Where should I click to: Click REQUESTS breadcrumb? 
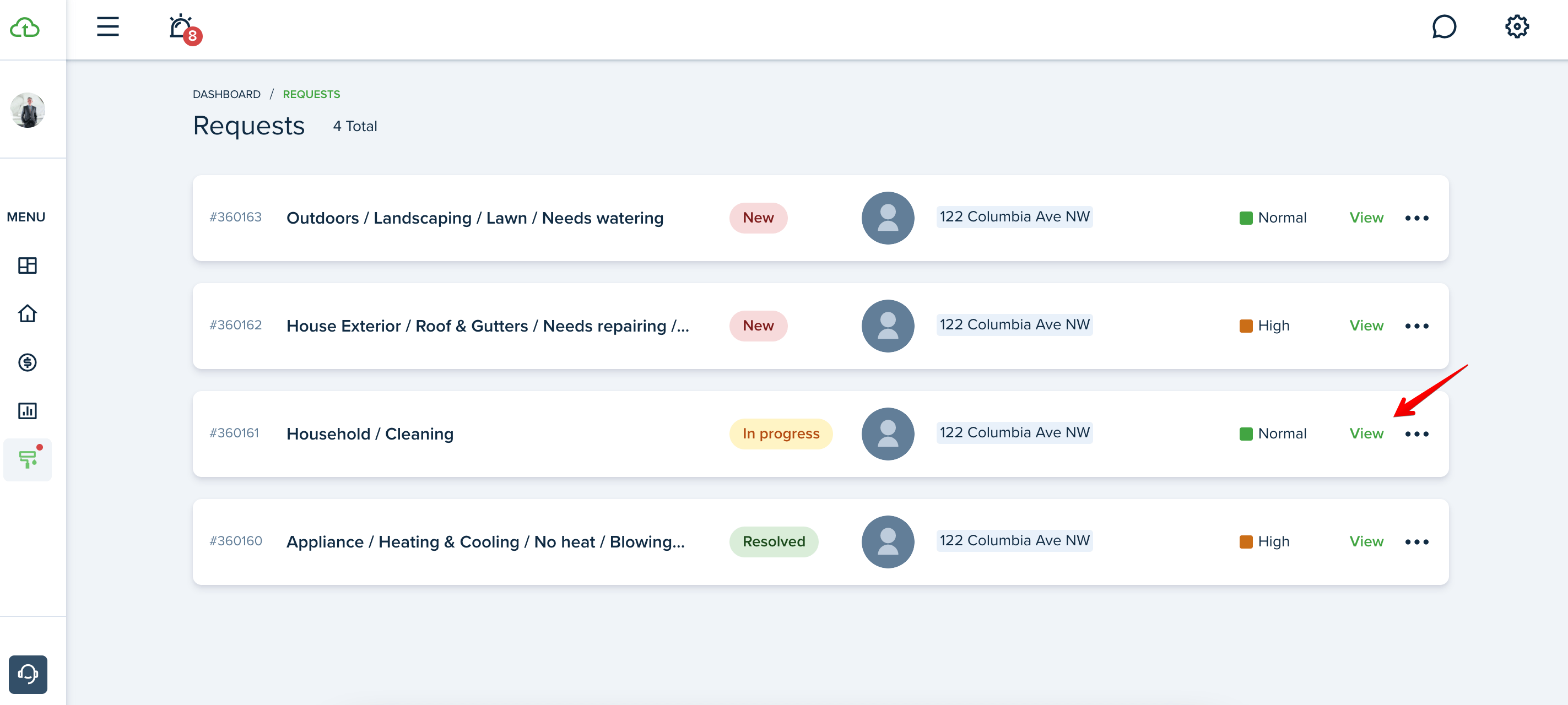311,94
